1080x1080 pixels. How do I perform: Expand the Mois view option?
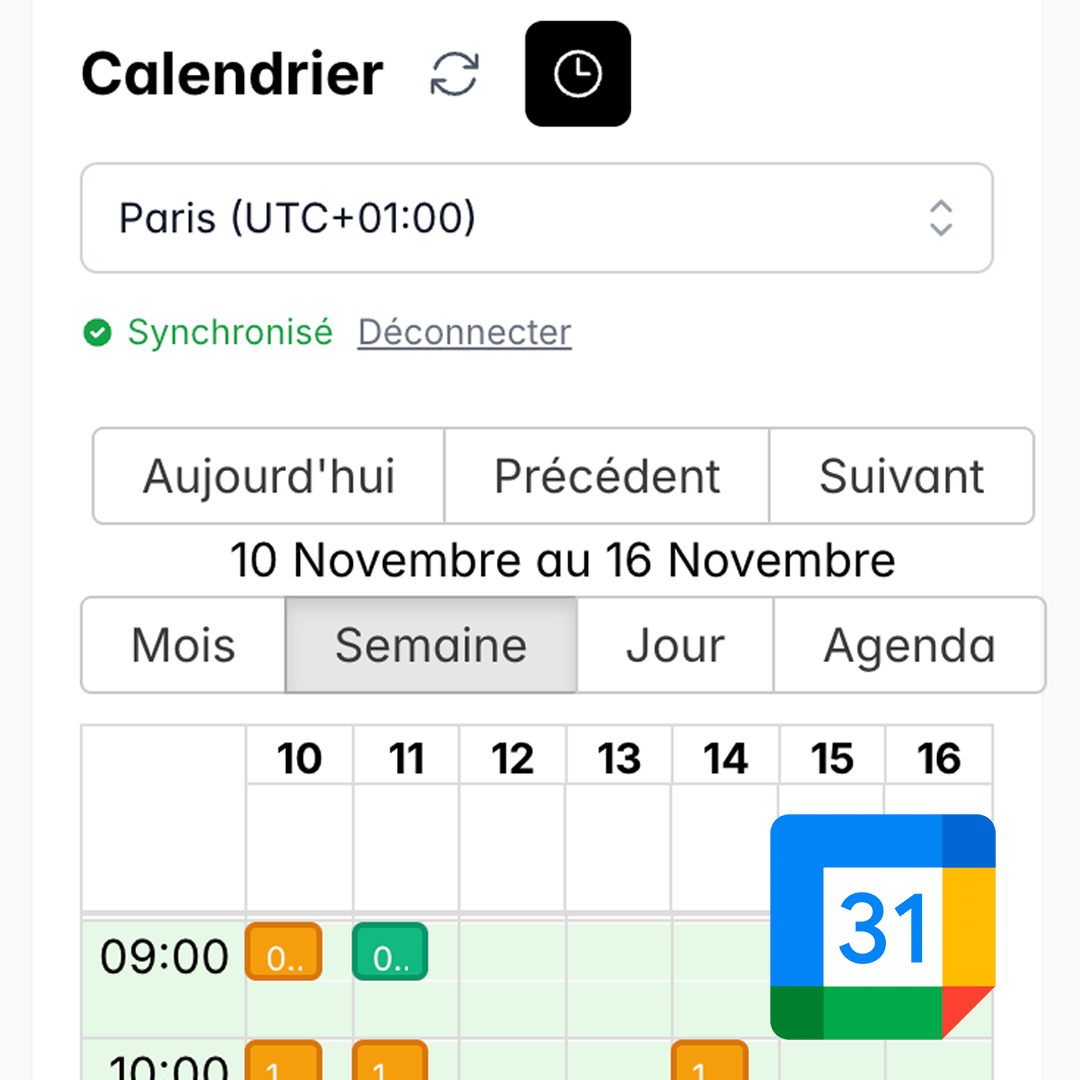coord(182,645)
